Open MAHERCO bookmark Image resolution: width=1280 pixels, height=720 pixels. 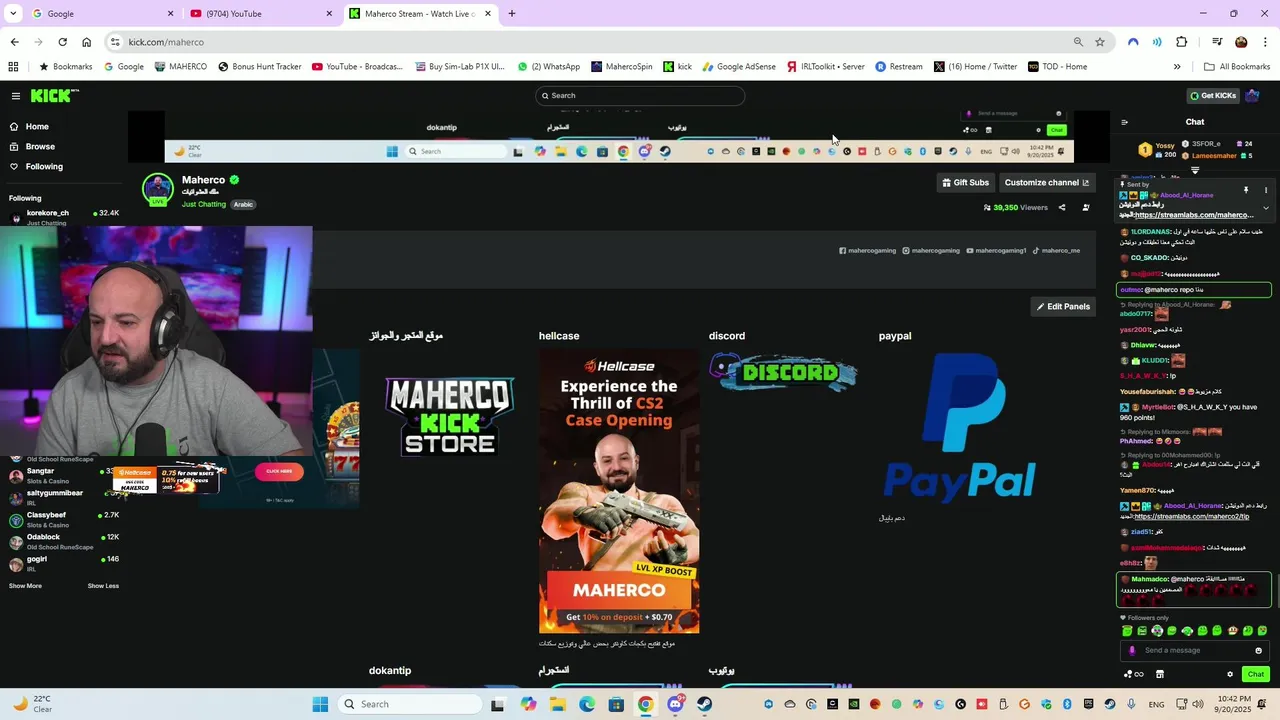[x=180, y=67]
